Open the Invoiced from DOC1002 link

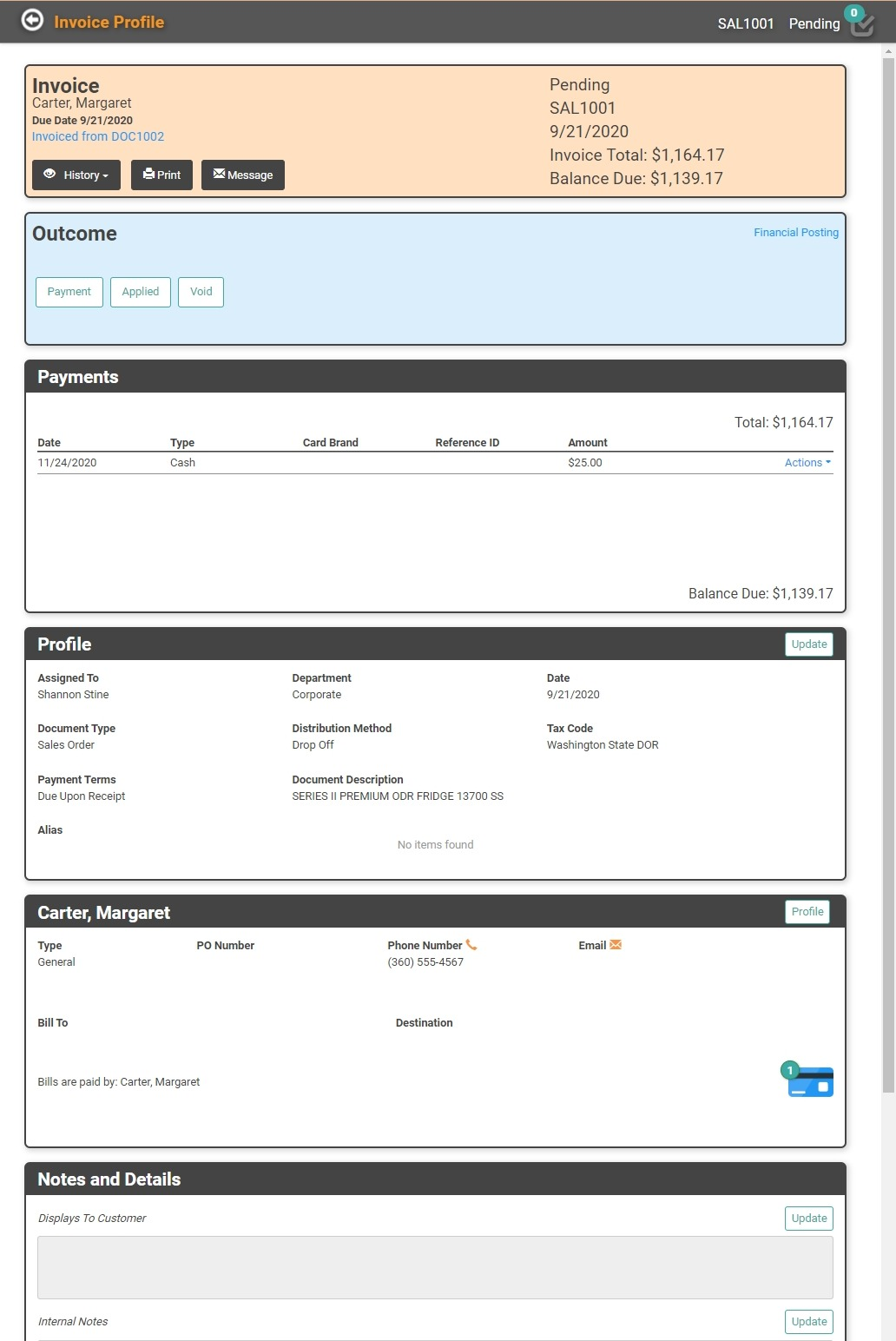tap(98, 136)
